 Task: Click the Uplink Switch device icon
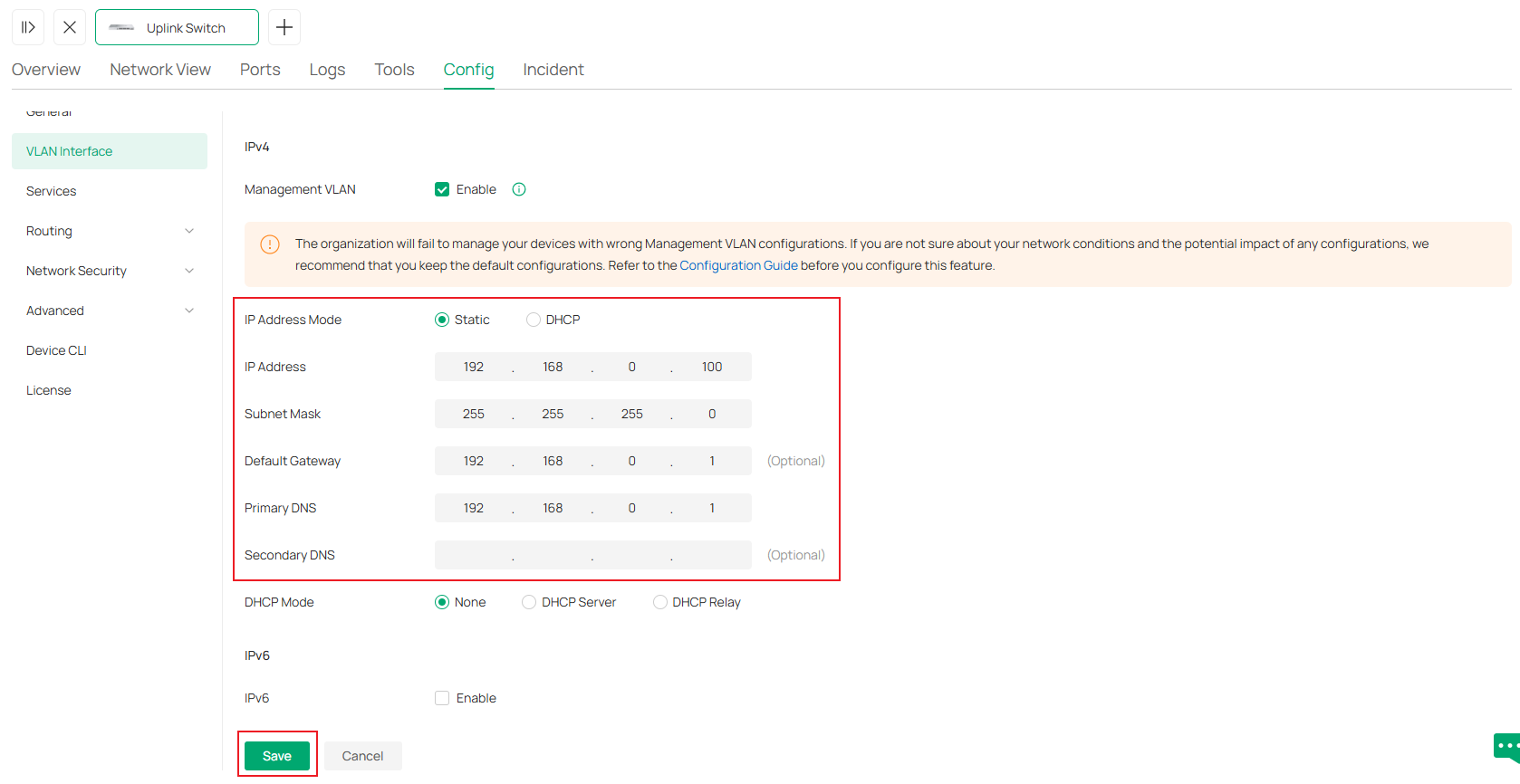click(121, 28)
